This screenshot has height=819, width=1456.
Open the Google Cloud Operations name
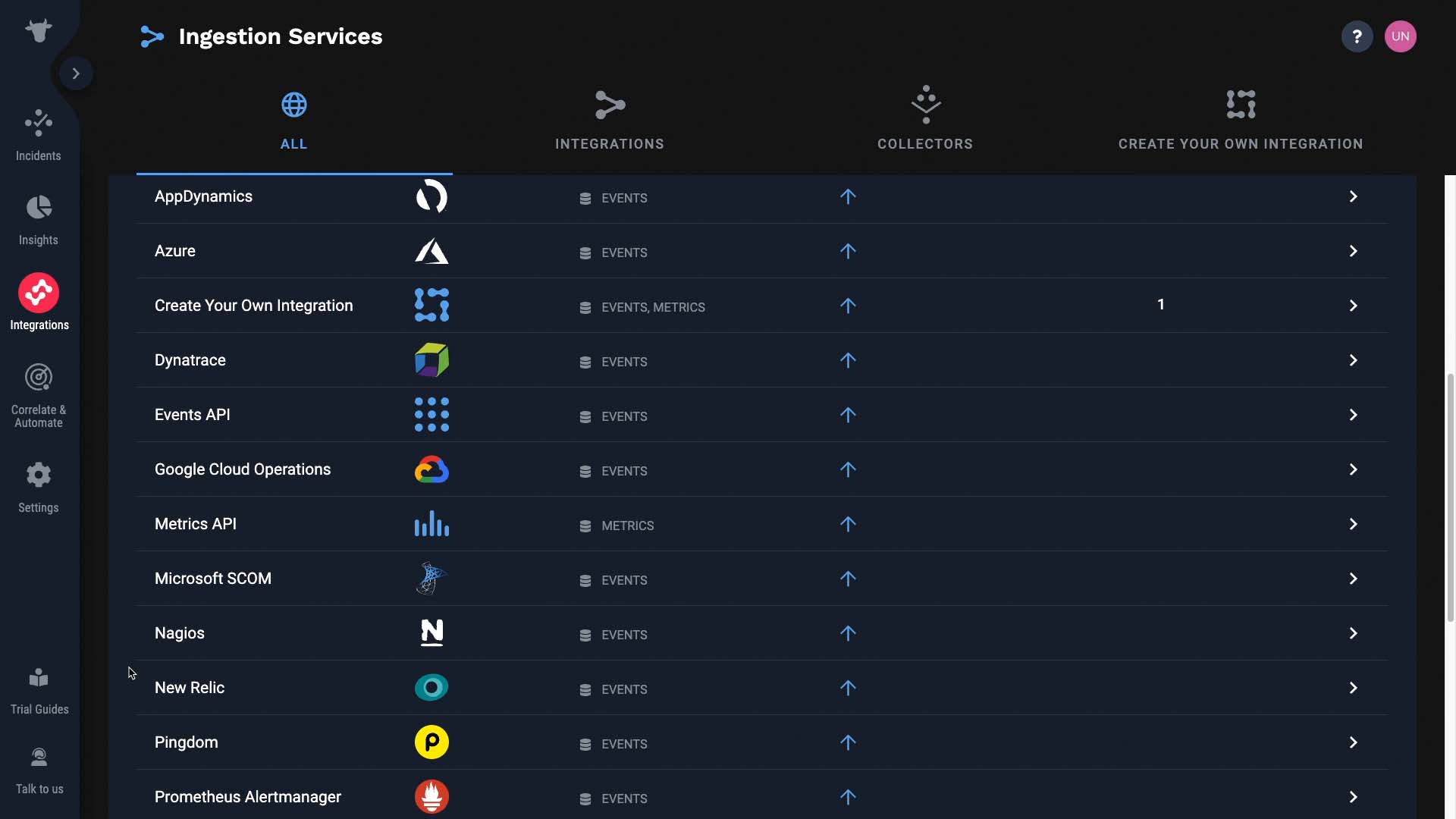[243, 469]
